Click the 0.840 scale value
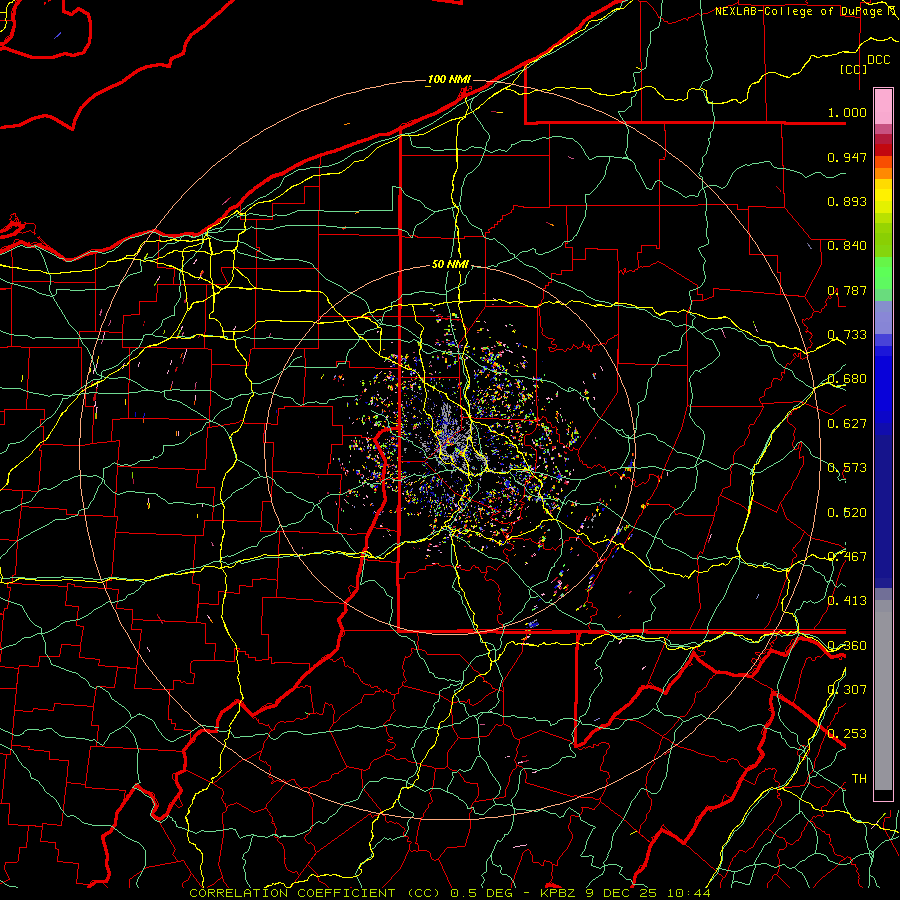 pyautogui.click(x=847, y=246)
